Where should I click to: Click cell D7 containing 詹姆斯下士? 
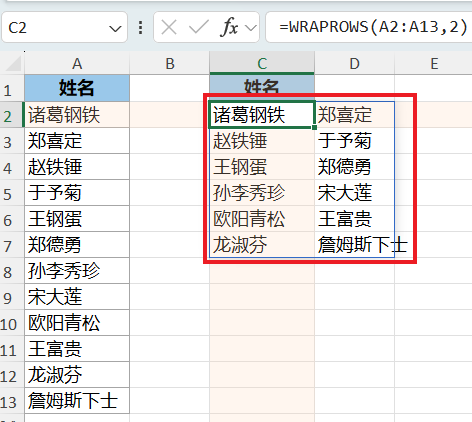click(x=354, y=245)
